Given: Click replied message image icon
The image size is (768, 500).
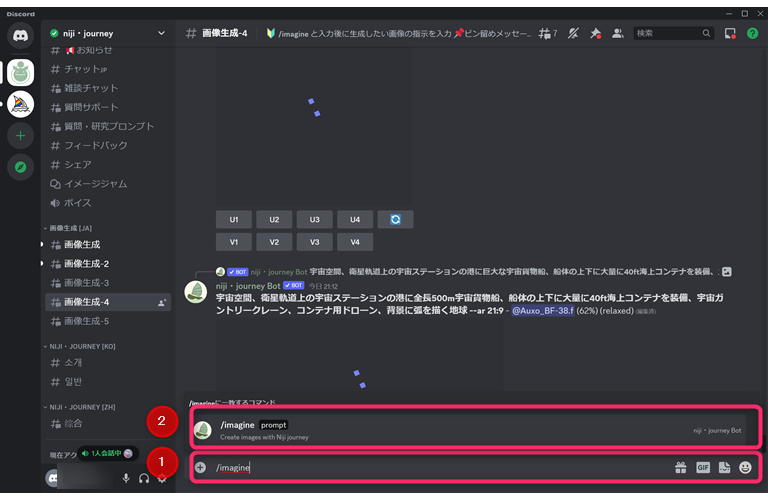Looking at the screenshot, I should (727, 272).
